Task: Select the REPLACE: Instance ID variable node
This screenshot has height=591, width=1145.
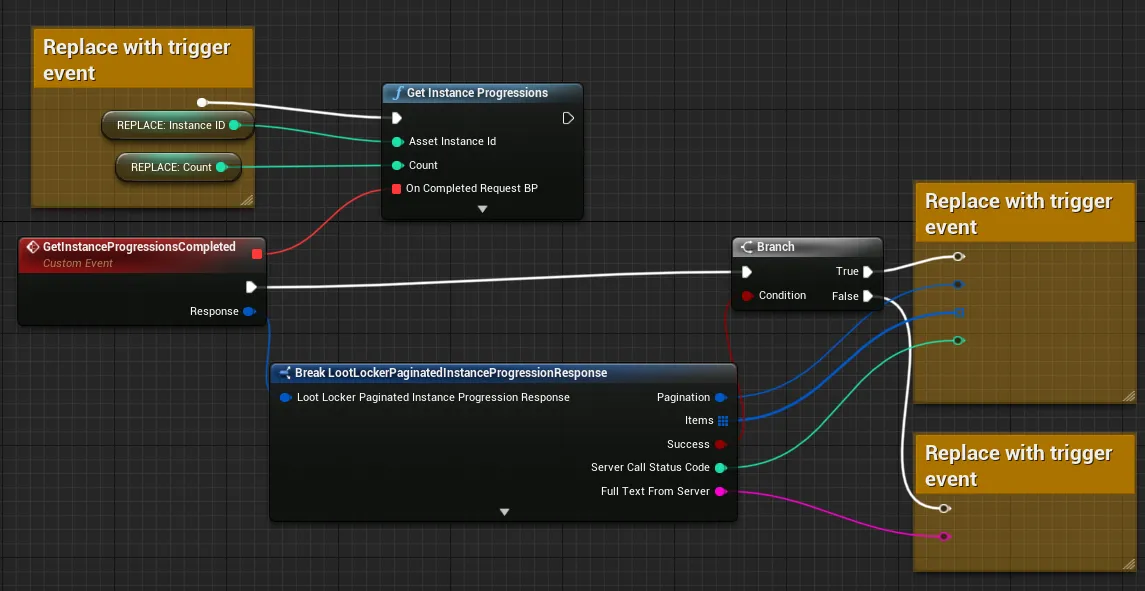Action: [177, 125]
